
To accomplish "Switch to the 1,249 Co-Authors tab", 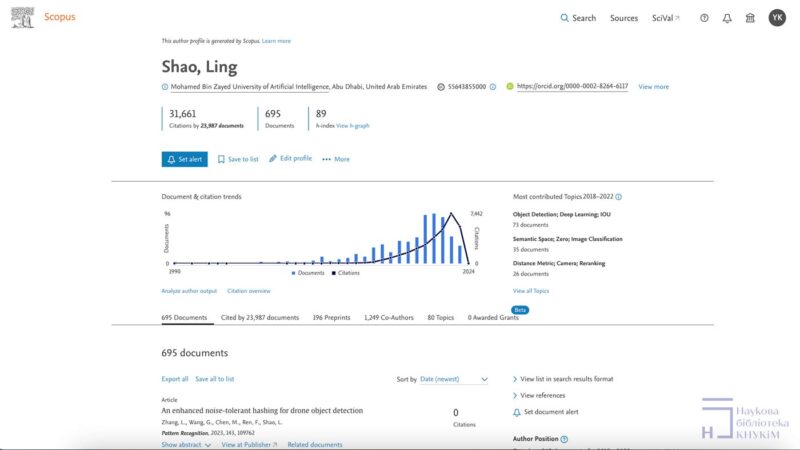I will tap(390, 317).
